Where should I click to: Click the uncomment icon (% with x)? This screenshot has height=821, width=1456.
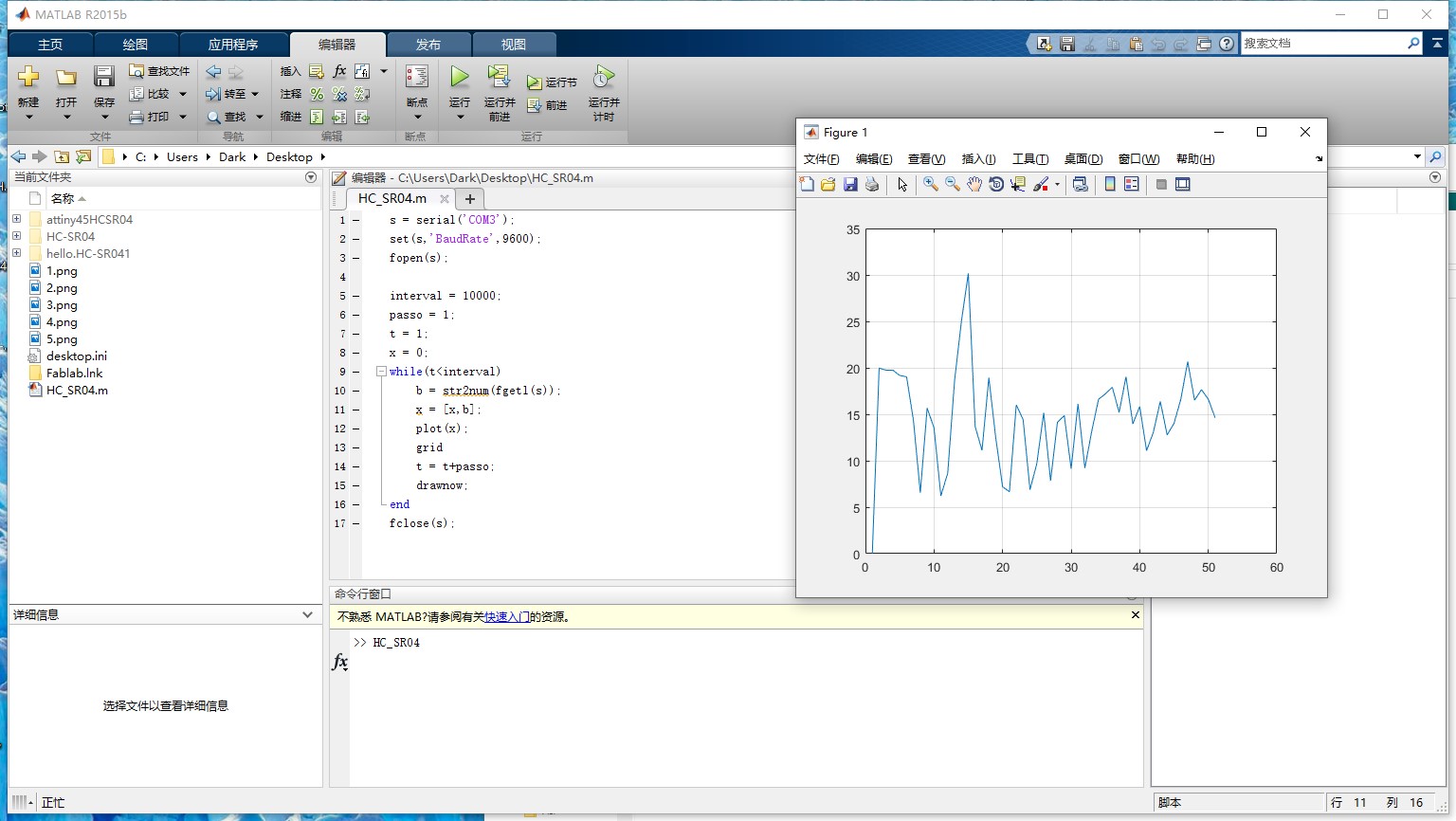click(x=339, y=94)
